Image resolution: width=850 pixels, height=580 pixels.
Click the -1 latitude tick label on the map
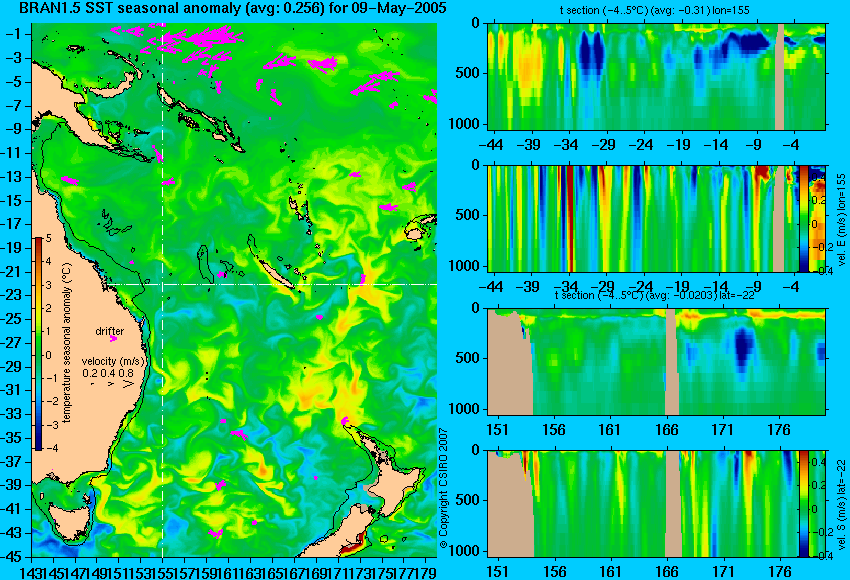tap(15, 34)
